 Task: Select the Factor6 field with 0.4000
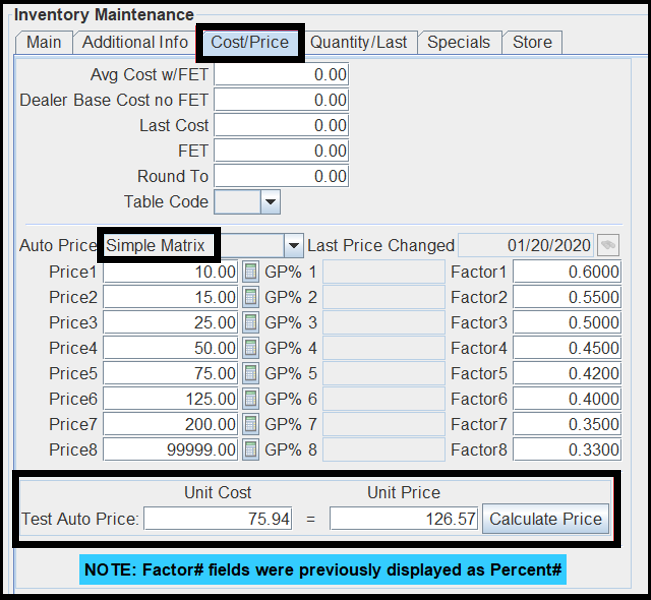tap(567, 399)
